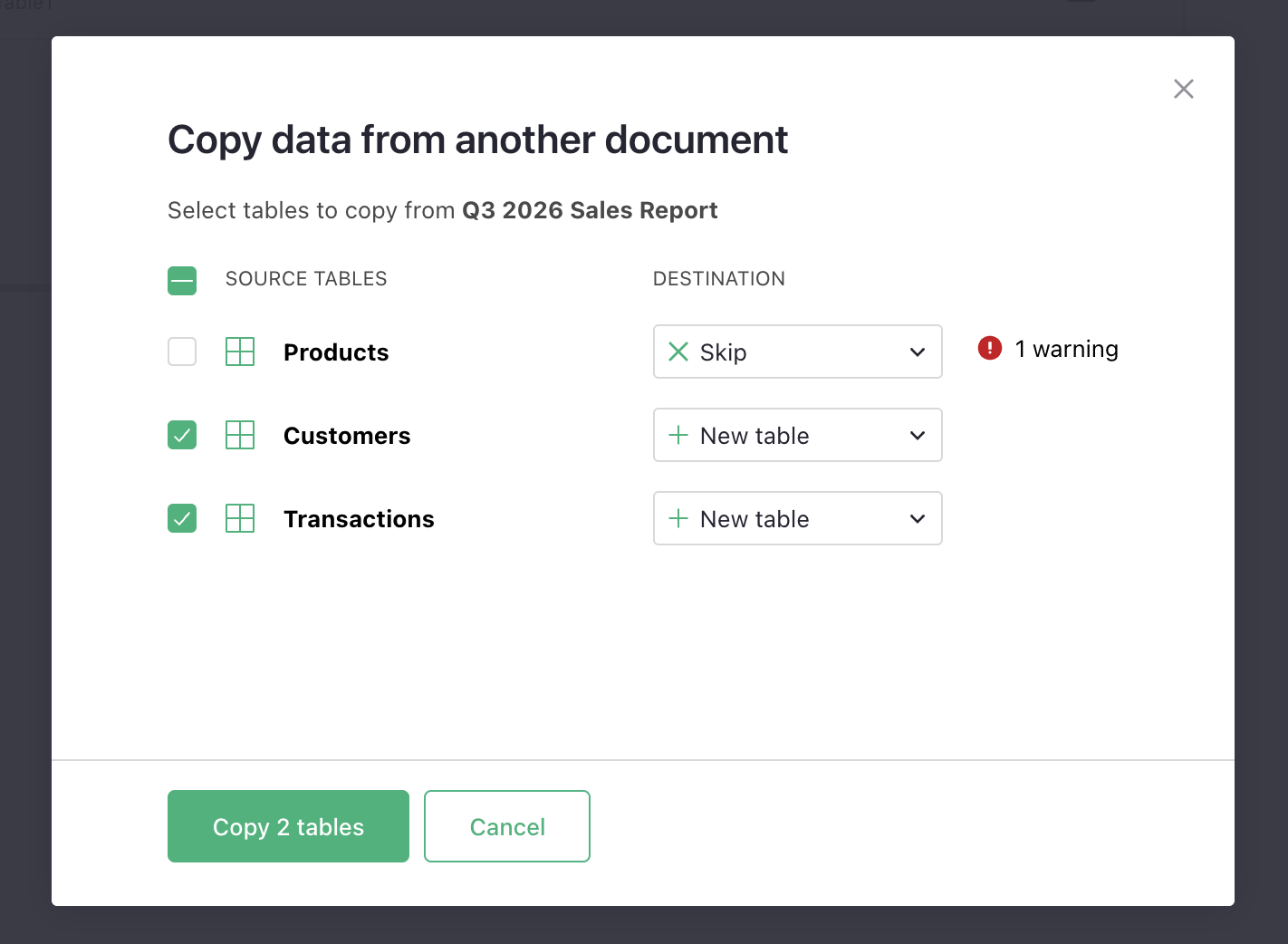Click the Transactions table grid icon
The height and width of the screenshot is (944, 1288).
(240, 518)
